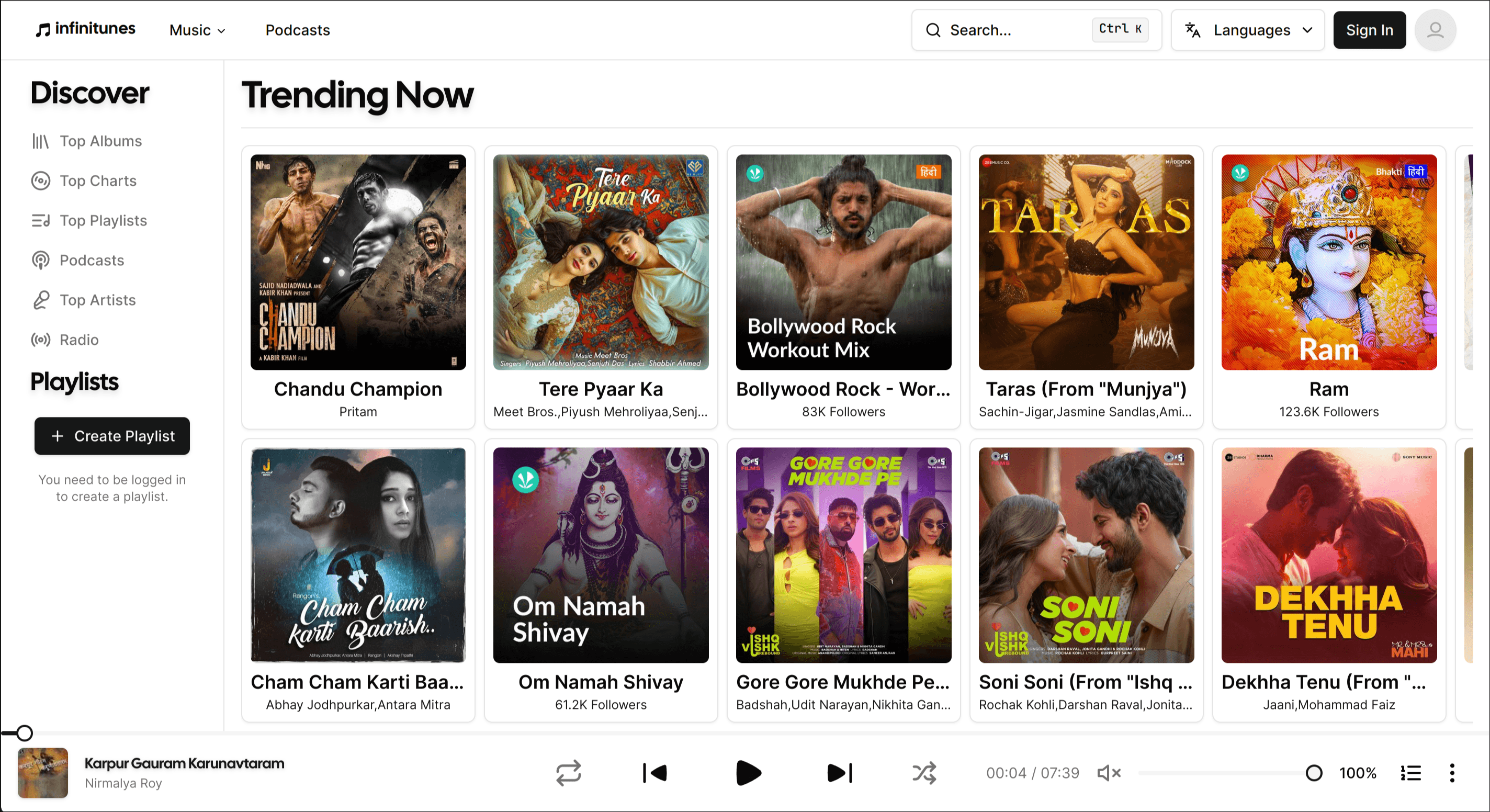Click the Sign In button
This screenshot has height=812, width=1490.
click(1369, 30)
